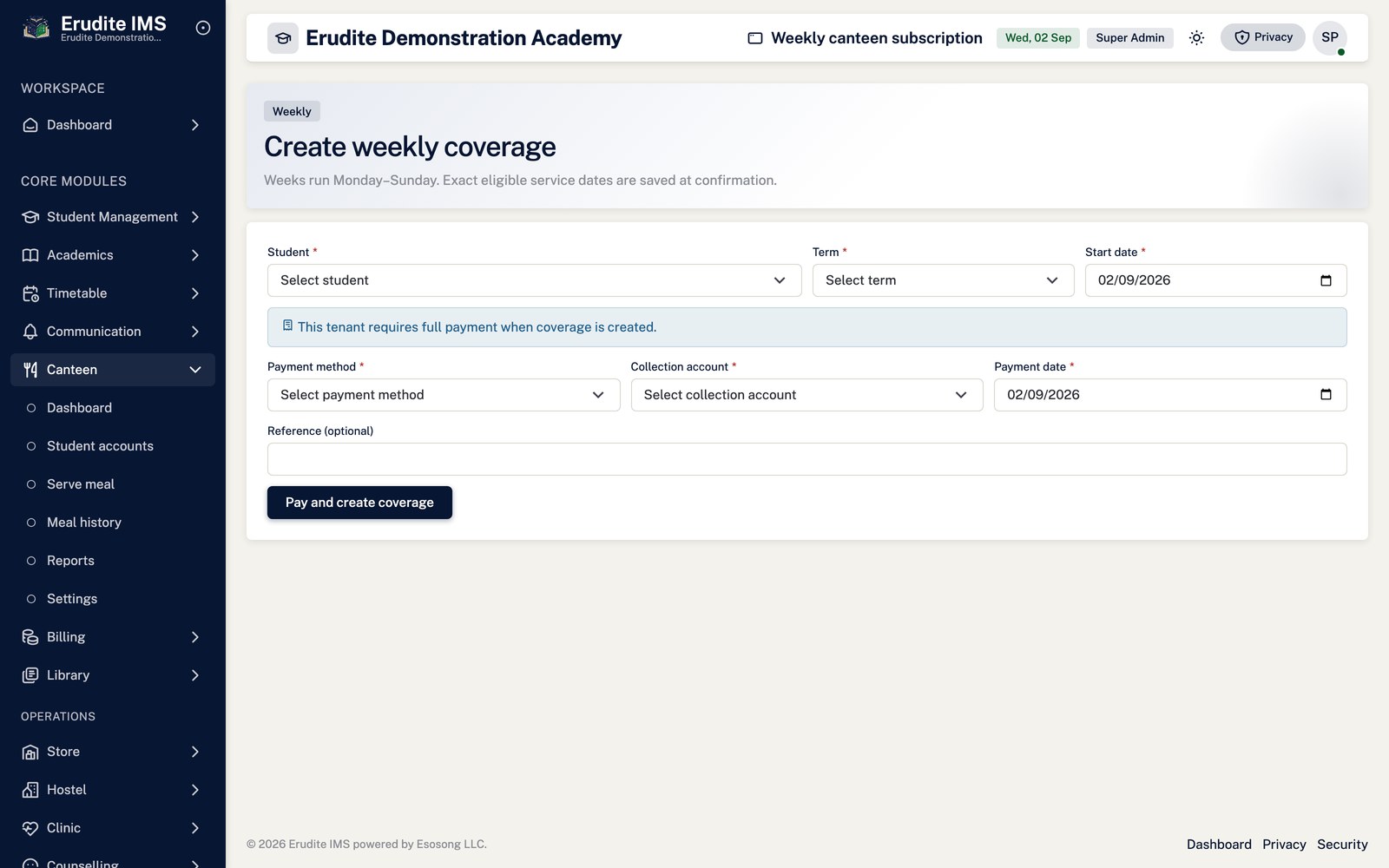This screenshot has width=1389, height=868.
Task: Click the Library books icon
Action: [x=30, y=675]
